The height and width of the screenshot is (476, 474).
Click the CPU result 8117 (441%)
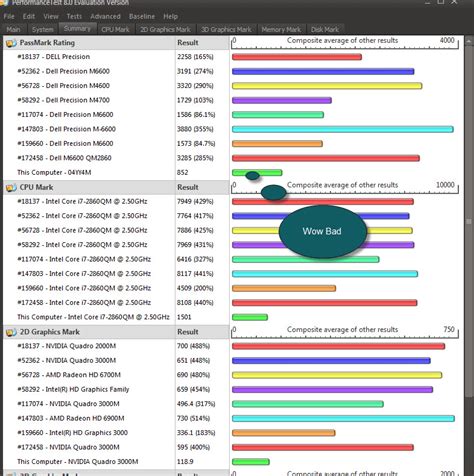(x=195, y=274)
